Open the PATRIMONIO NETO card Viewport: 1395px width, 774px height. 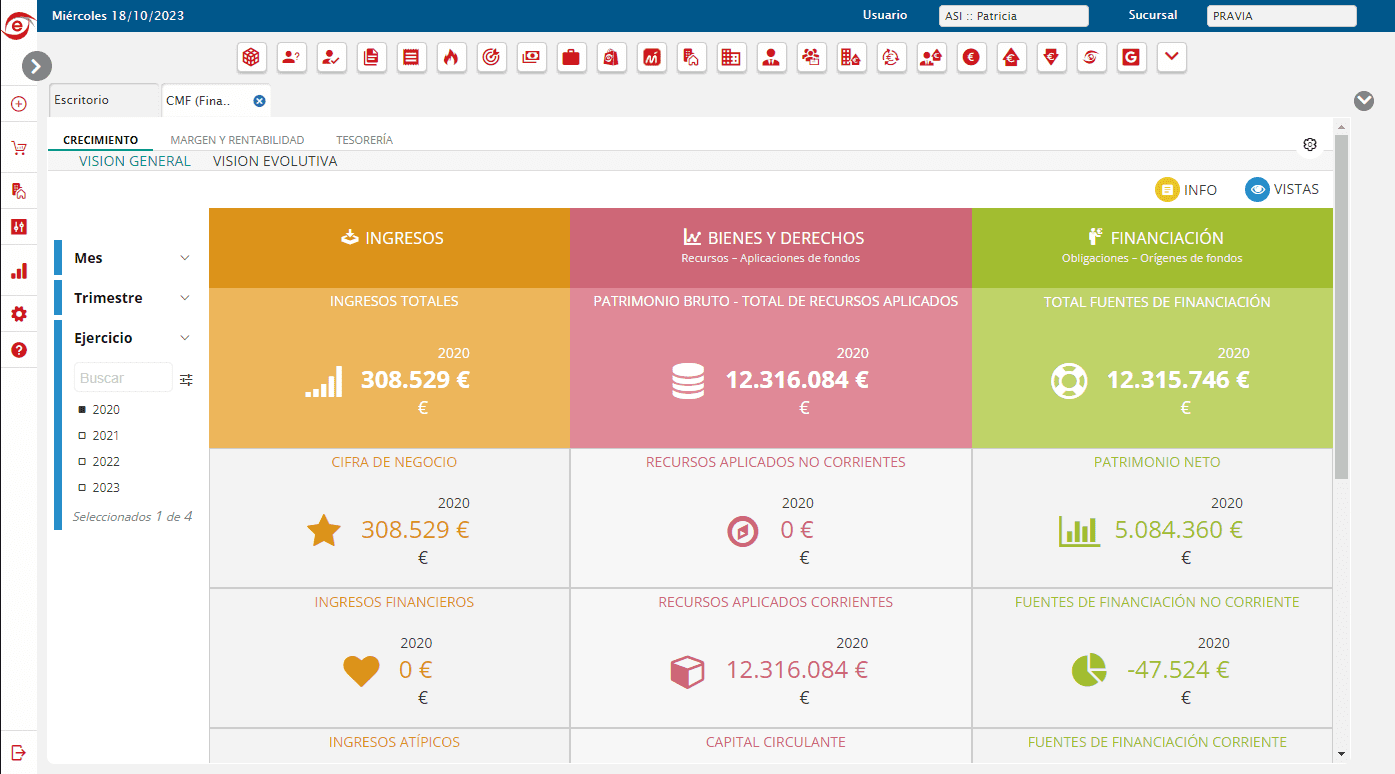click(x=1152, y=518)
